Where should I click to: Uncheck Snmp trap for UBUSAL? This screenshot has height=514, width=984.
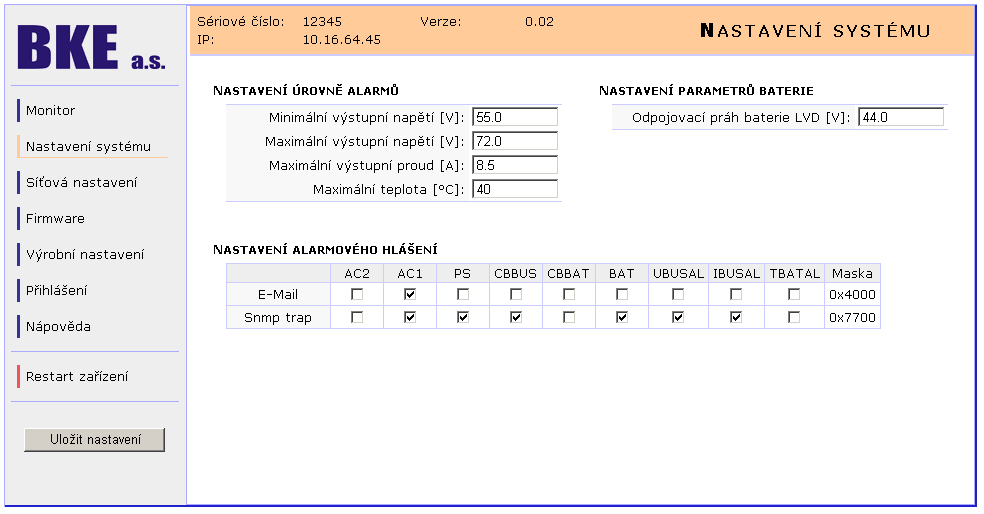pos(678,317)
